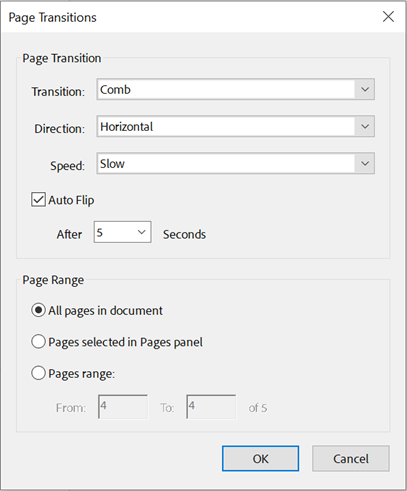Select All pages in document radio button

click(x=38, y=310)
